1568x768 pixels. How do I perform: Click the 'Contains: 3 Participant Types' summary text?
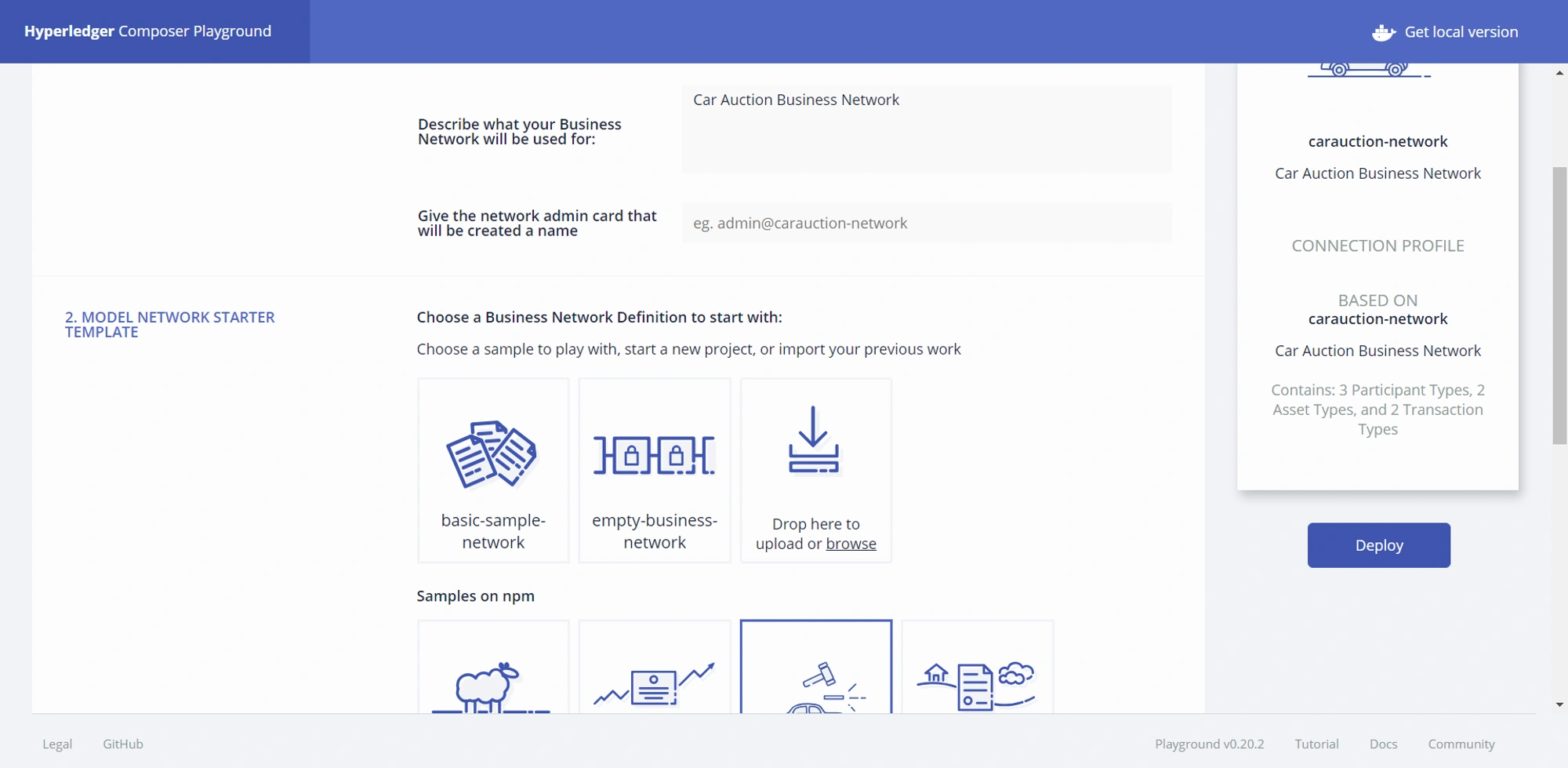pos(1377,409)
